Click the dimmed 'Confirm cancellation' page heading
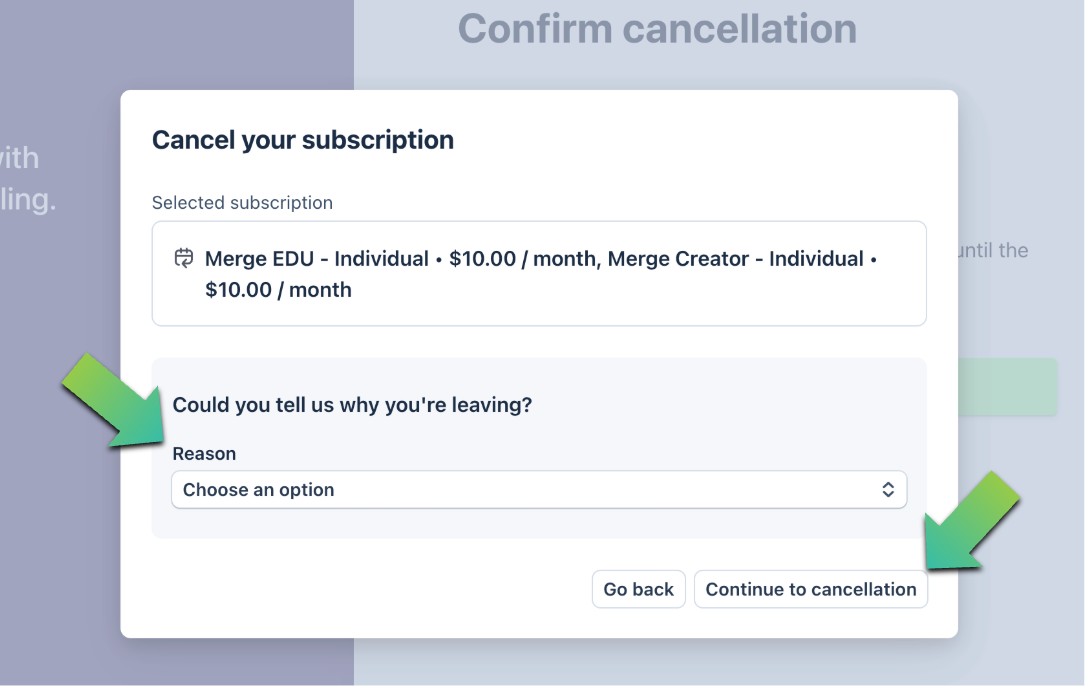Image resolution: width=1086 pixels, height=692 pixels. click(x=657, y=29)
